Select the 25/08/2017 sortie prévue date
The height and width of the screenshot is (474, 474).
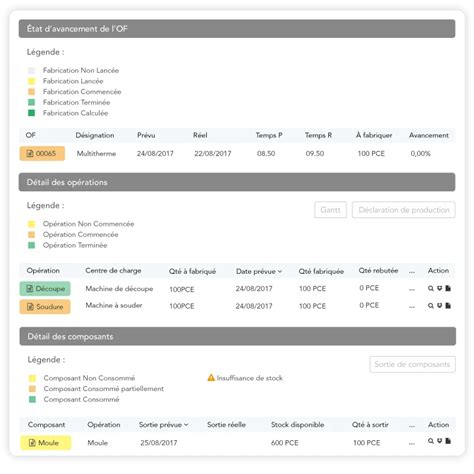coord(159,443)
